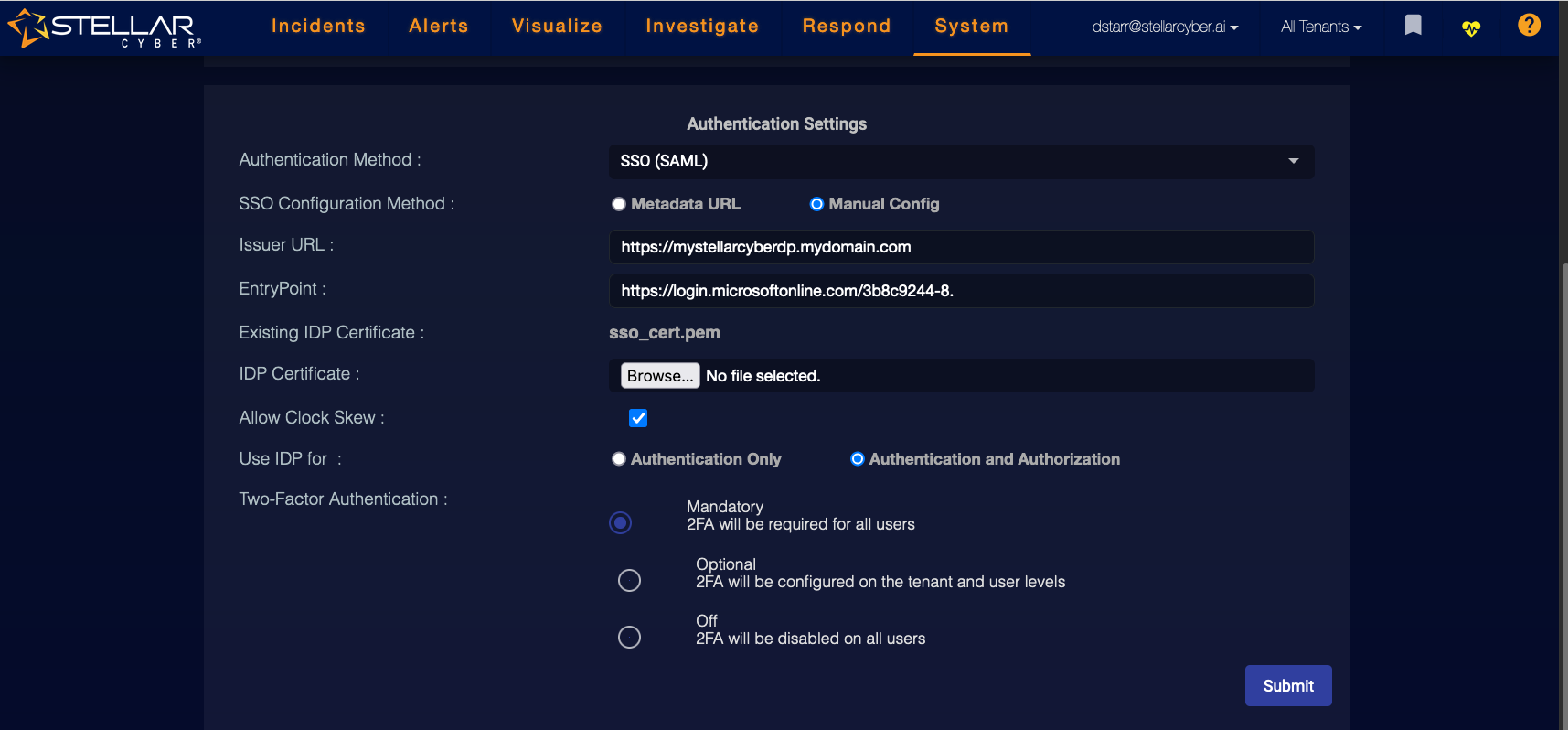Open the help question mark icon
Image resolution: width=1568 pixels, height=730 pixels.
click(1529, 26)
